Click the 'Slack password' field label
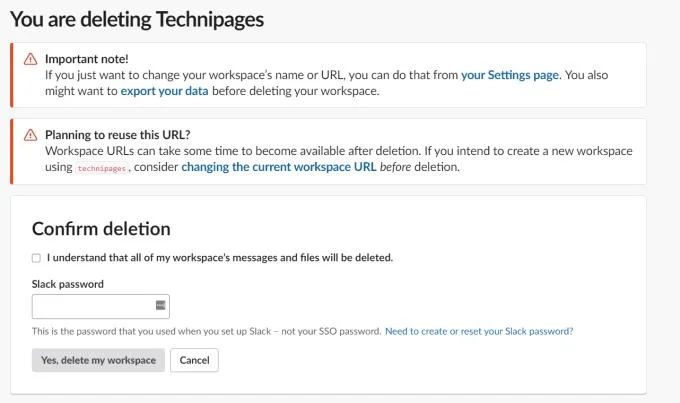Screen dimensions: 680x403 point(68,284)
